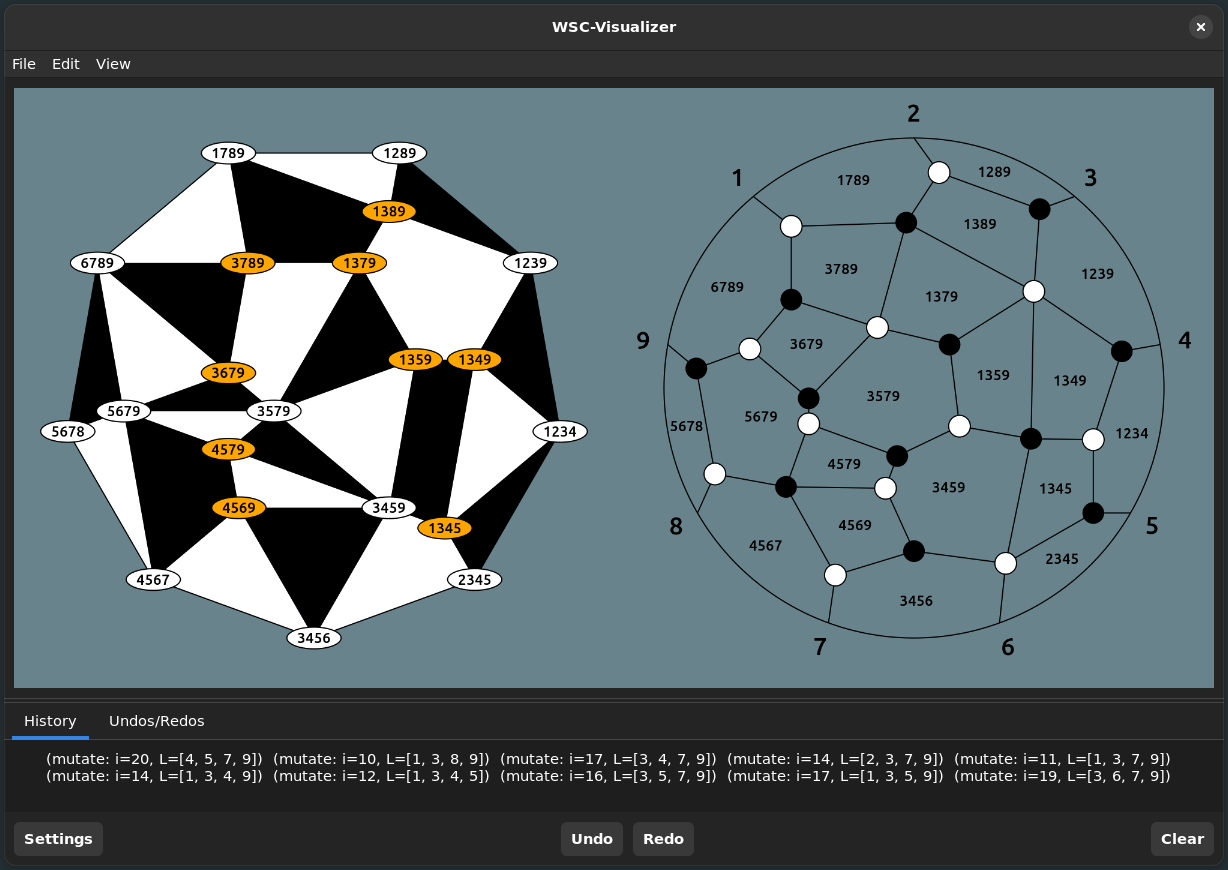
Task: Open the Settings dialog
Action: point(58,839)
